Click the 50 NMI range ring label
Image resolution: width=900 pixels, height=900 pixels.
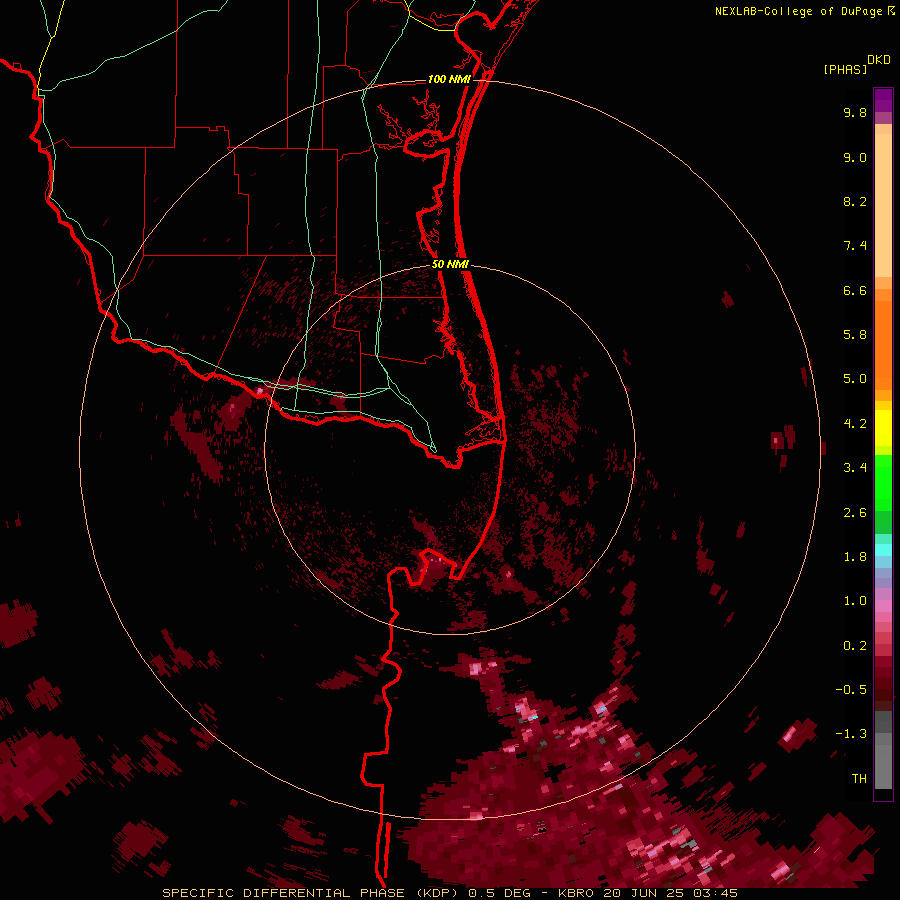coord(451,264)
